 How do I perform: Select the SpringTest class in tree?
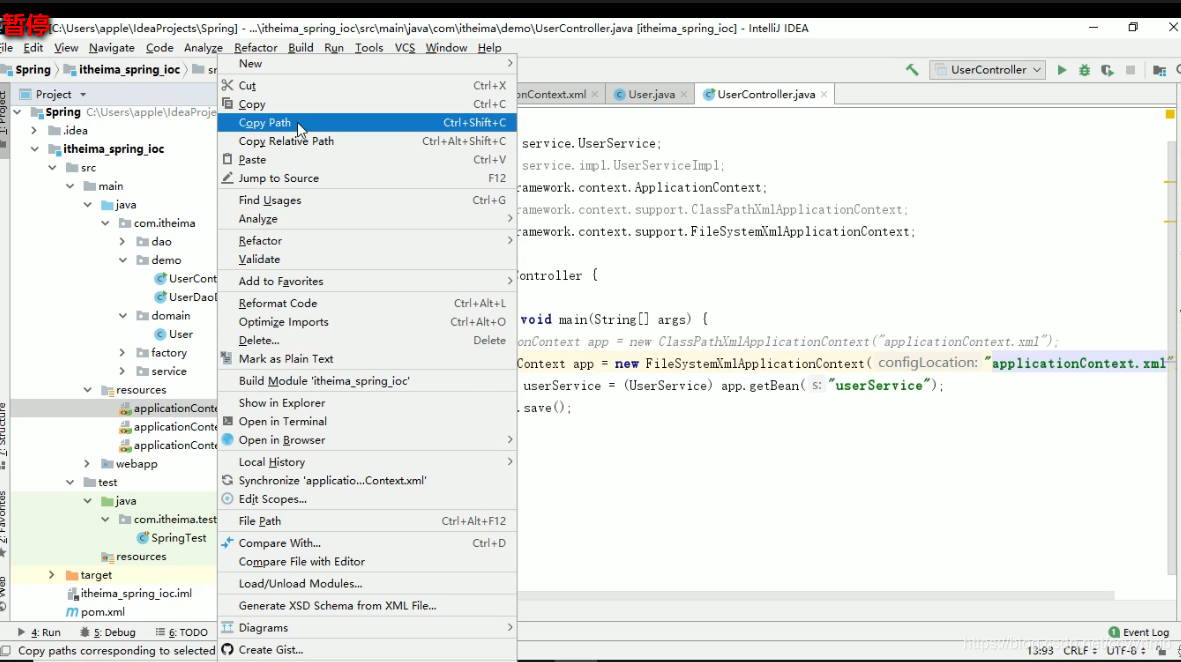179,538
